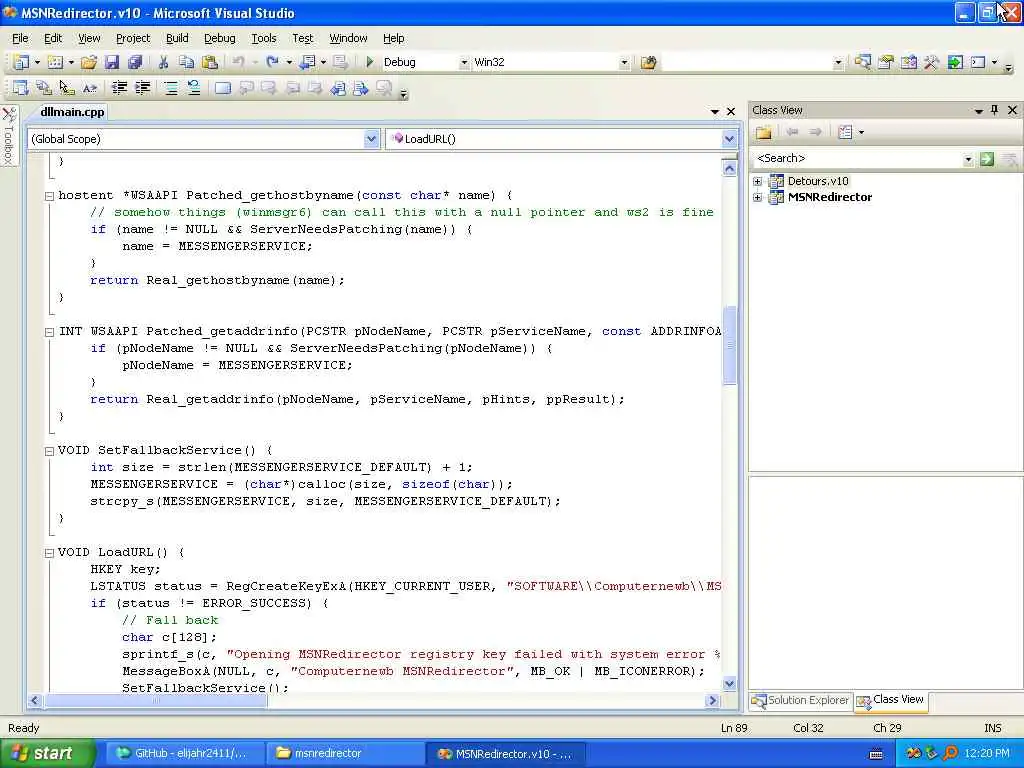
Task: Open the Start Page toolbar icon
Action: (x=955, y=62)
